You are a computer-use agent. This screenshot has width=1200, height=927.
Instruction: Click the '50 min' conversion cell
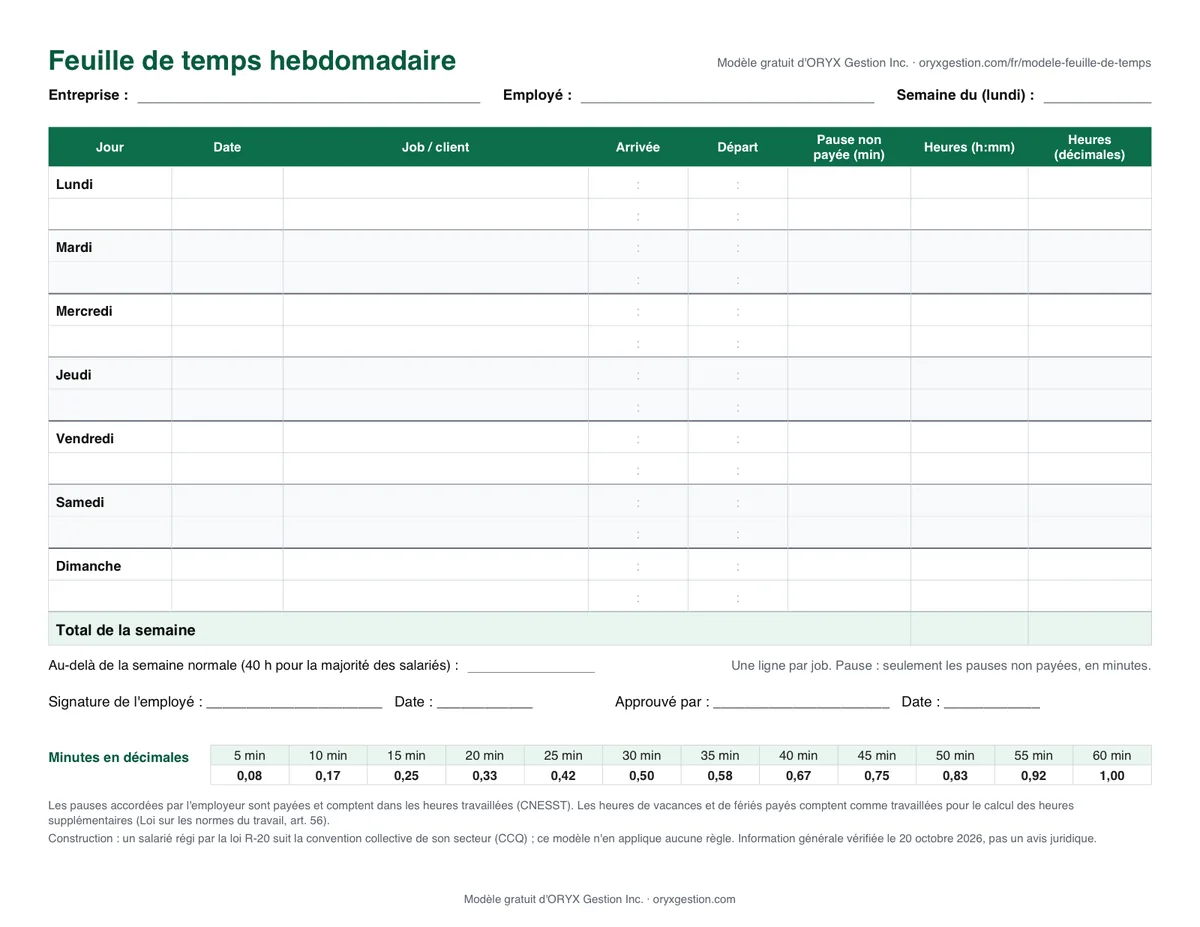tap(955, 755)
